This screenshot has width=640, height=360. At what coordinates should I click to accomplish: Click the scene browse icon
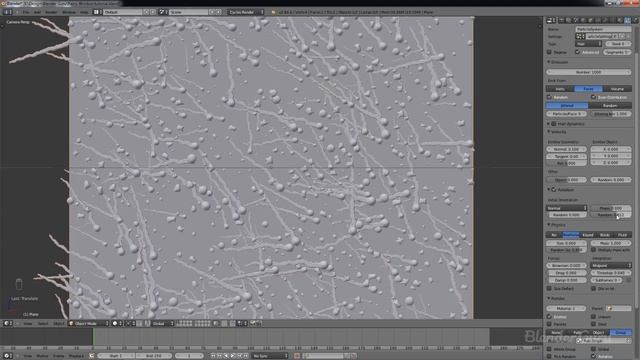click(x=162, y=12)
